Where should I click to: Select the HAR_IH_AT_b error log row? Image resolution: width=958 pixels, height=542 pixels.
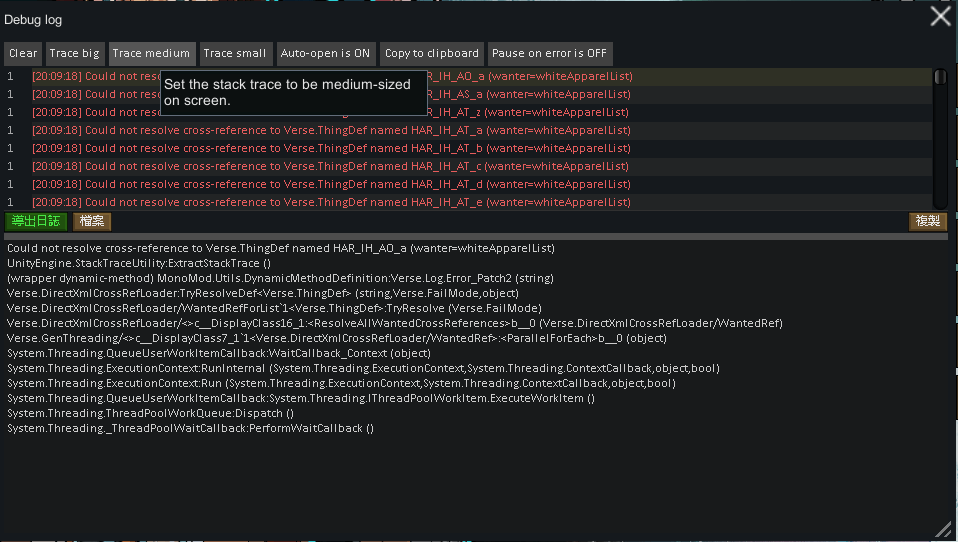click(x=330, y=148)
